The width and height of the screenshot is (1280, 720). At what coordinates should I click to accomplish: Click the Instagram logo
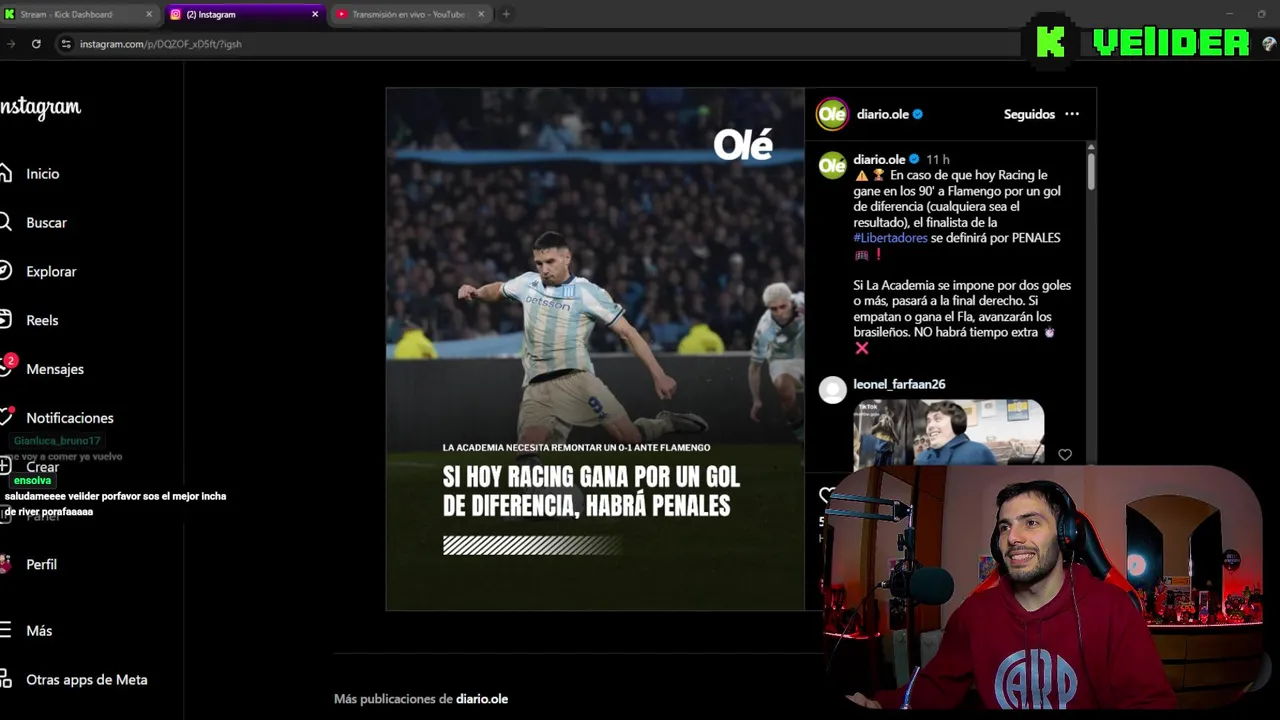coord(40,108)
